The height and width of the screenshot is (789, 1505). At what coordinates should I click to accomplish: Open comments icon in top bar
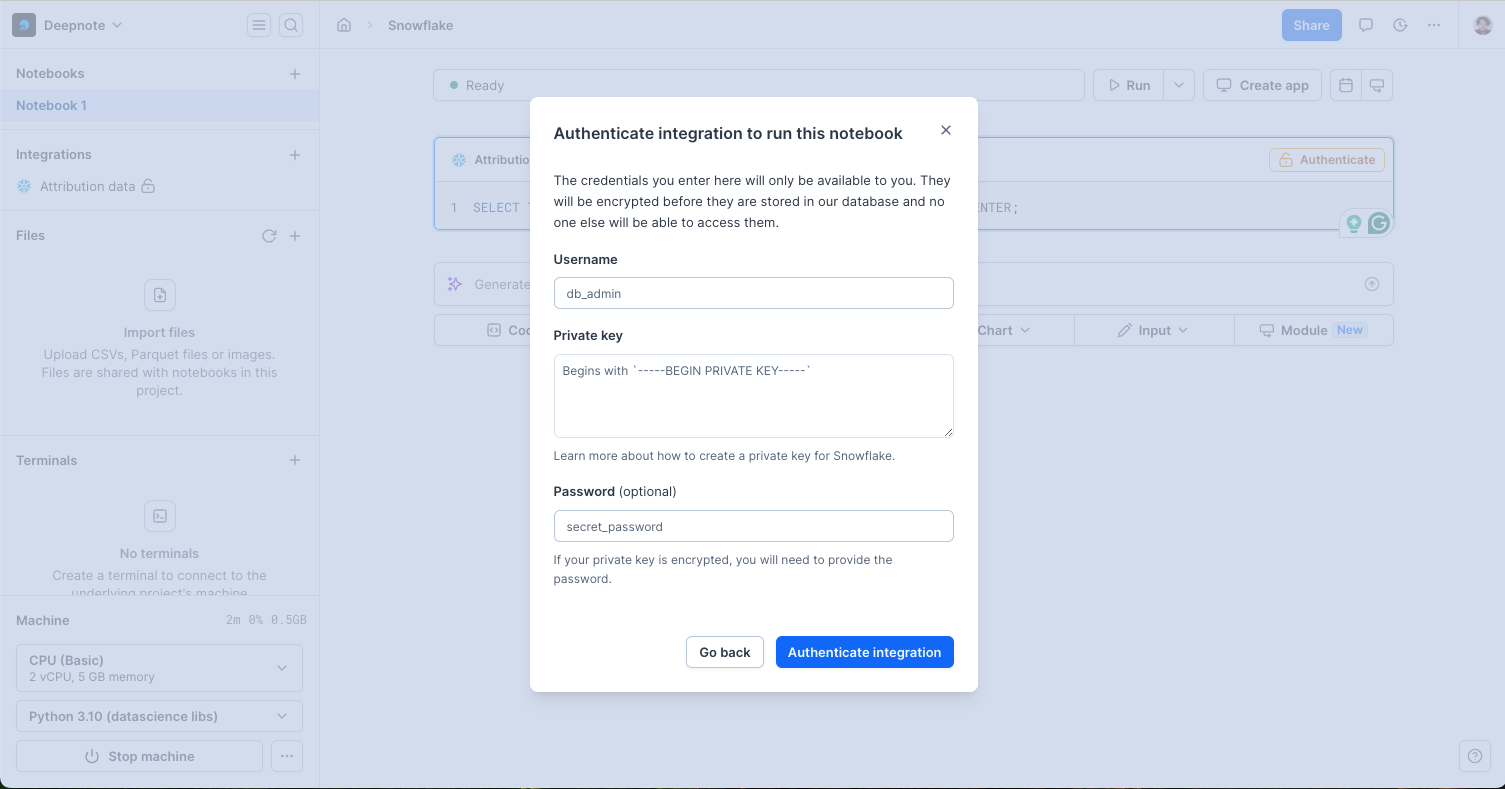[1365, 25]
